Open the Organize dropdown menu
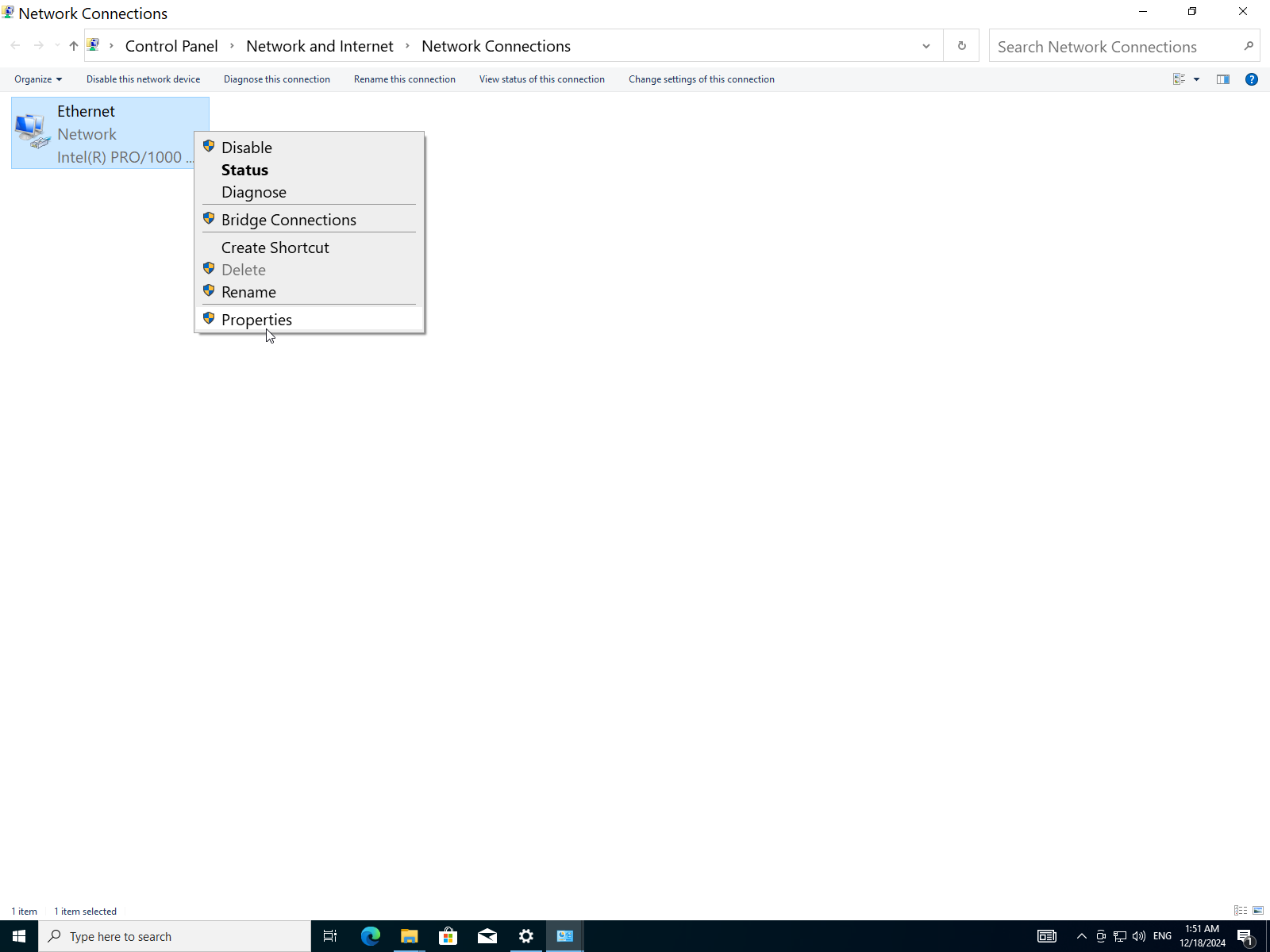This screenshot has height=952, width=1270. (x=37, y=79)
